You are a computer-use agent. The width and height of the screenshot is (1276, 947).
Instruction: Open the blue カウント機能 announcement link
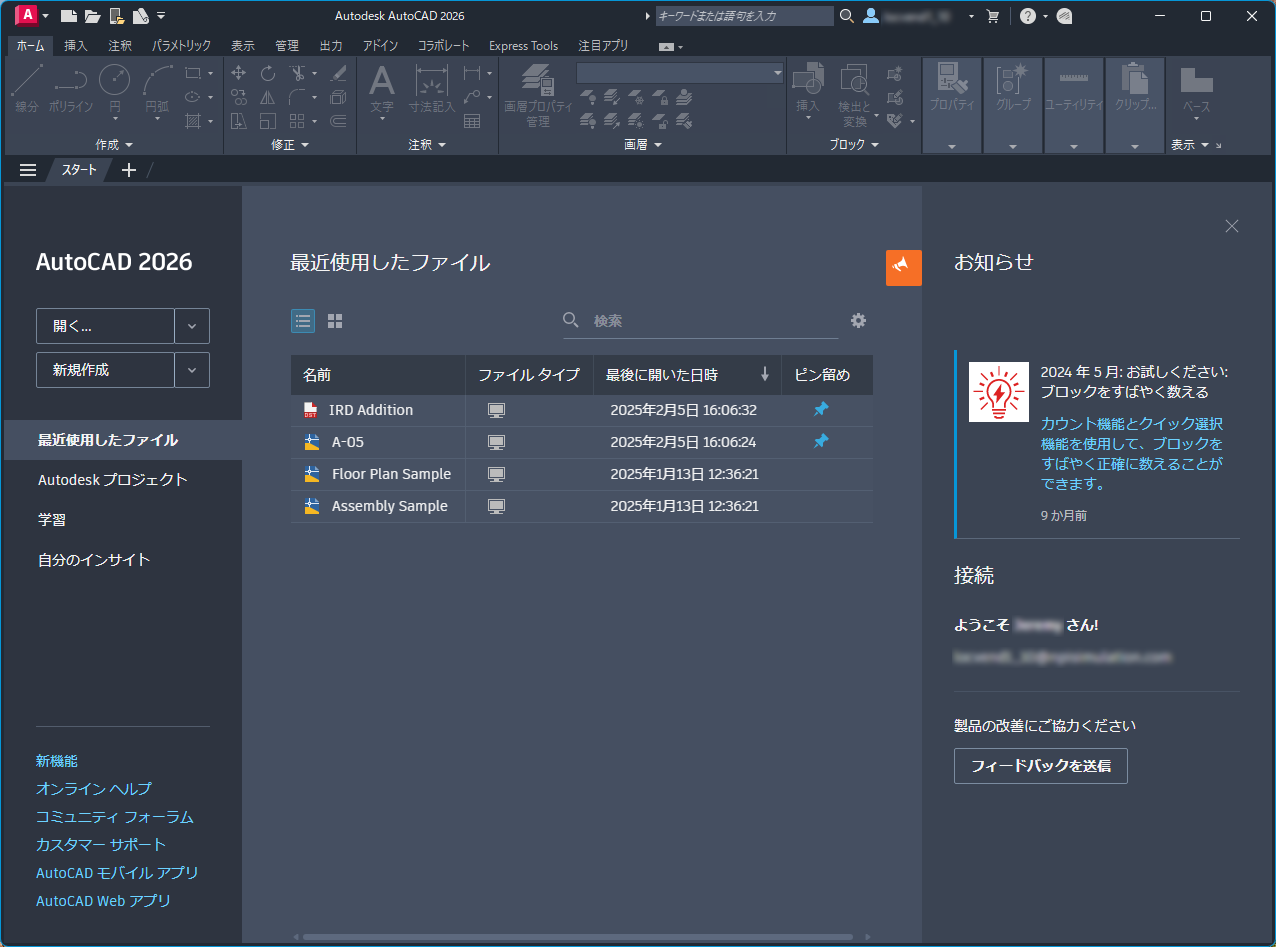click(x=1132, y=454)
